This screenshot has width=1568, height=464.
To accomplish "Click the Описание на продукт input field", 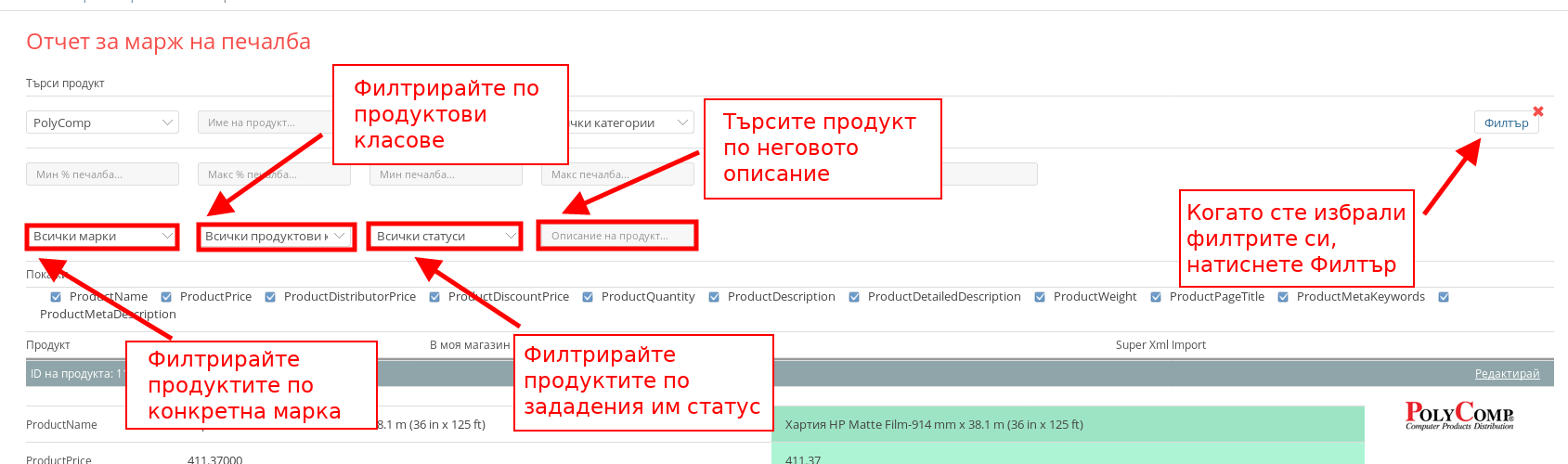I will point(616,236).
